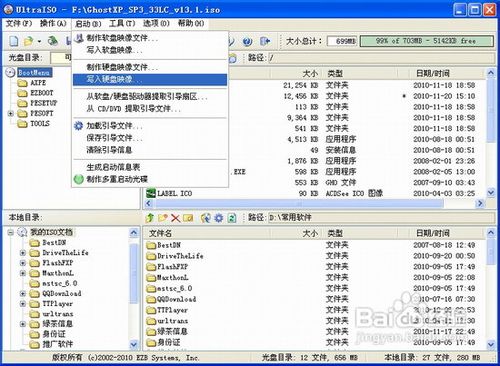Expand the TTPlayer folder node

pyautogui.click(x=23, y=304)
